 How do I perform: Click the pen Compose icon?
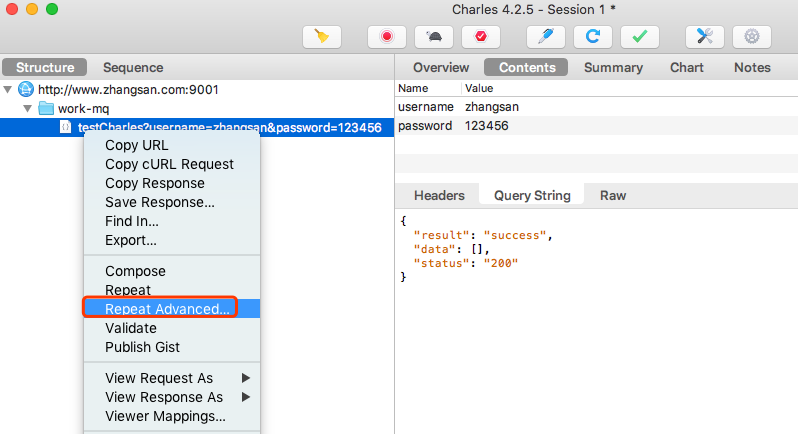pos(546,37)
